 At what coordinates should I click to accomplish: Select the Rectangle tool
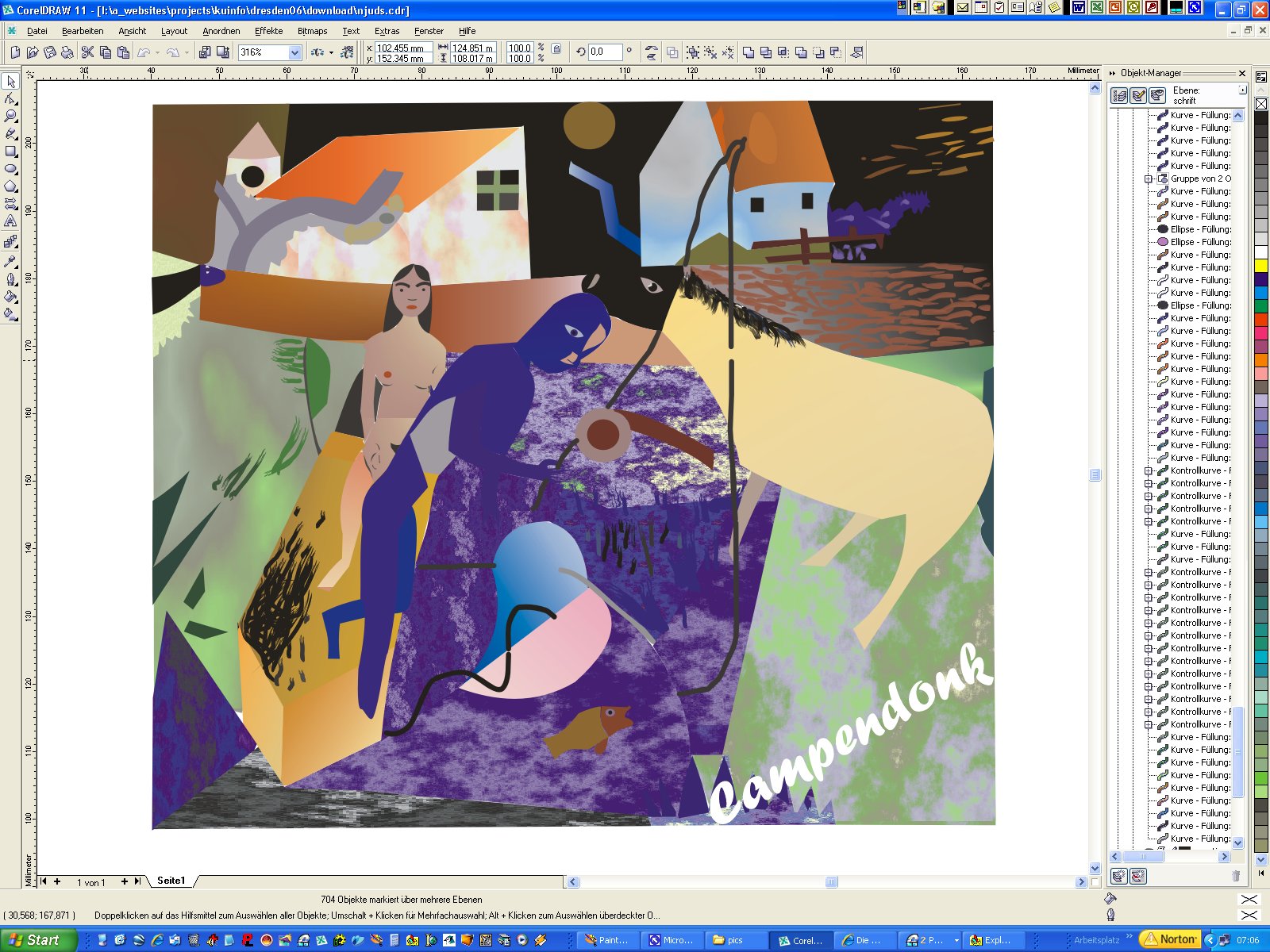click(x=10, y=152)
